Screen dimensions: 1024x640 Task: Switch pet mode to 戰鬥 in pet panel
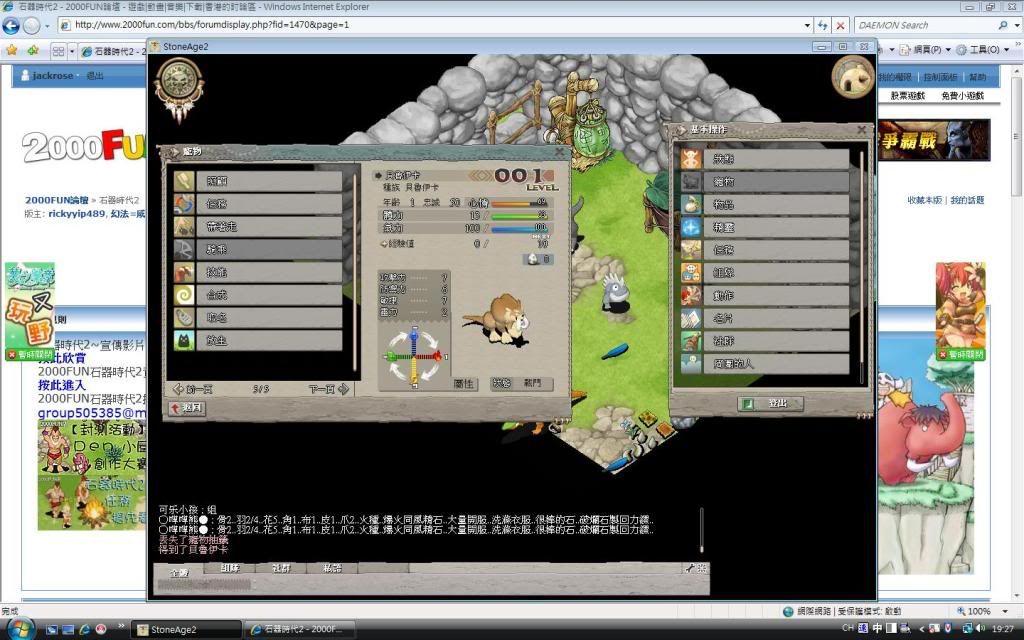531,383
